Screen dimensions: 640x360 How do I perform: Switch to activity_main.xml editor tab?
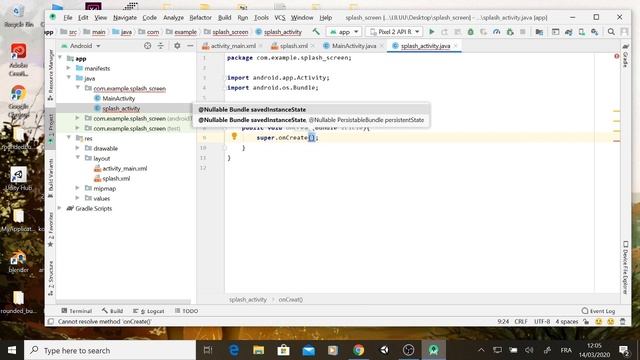coord(233,46)
